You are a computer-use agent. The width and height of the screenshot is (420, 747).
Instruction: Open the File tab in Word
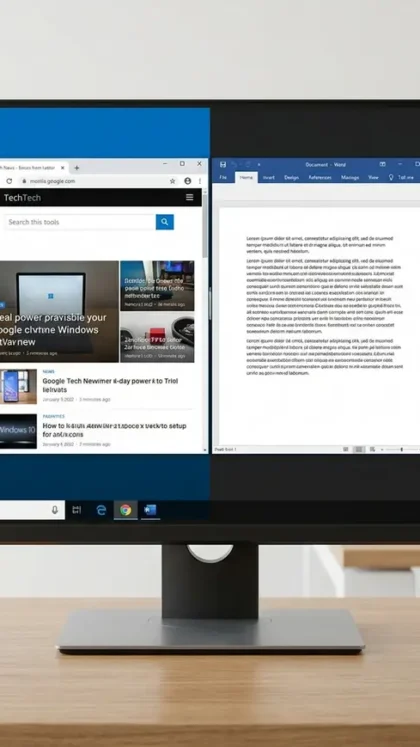223,177
